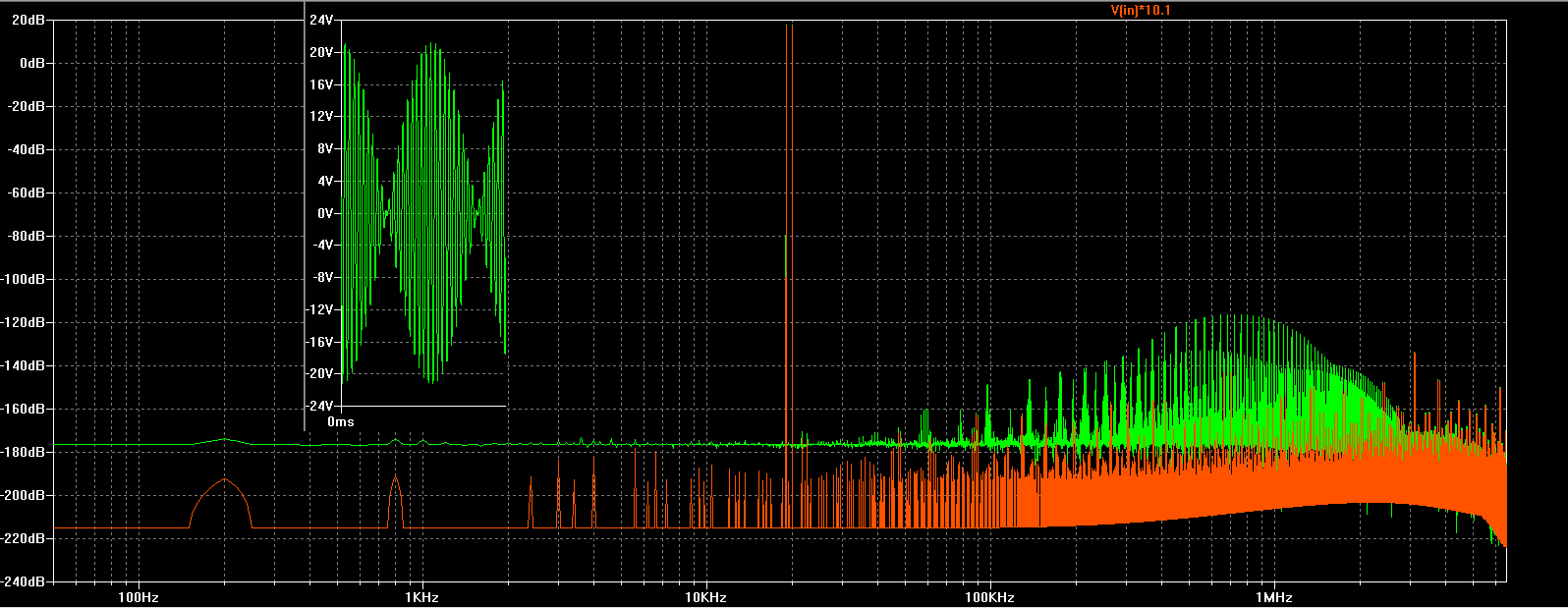Click the V(in)*10.1 trace label
This screenshot has width=1568, height=608.
[x=1141, y=11]
